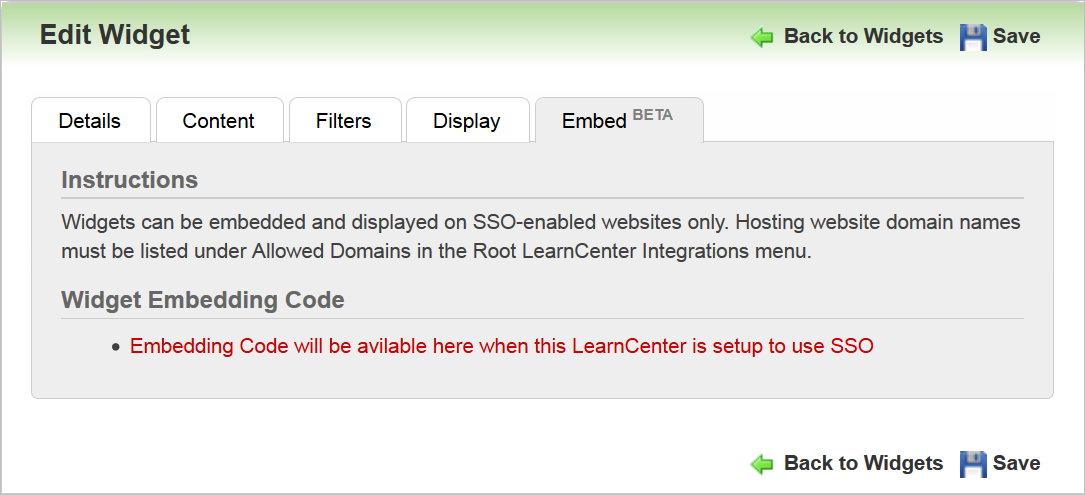Screen dimensions: 1085x495
Task: Click the Instructions section heading
Action: 130,180
